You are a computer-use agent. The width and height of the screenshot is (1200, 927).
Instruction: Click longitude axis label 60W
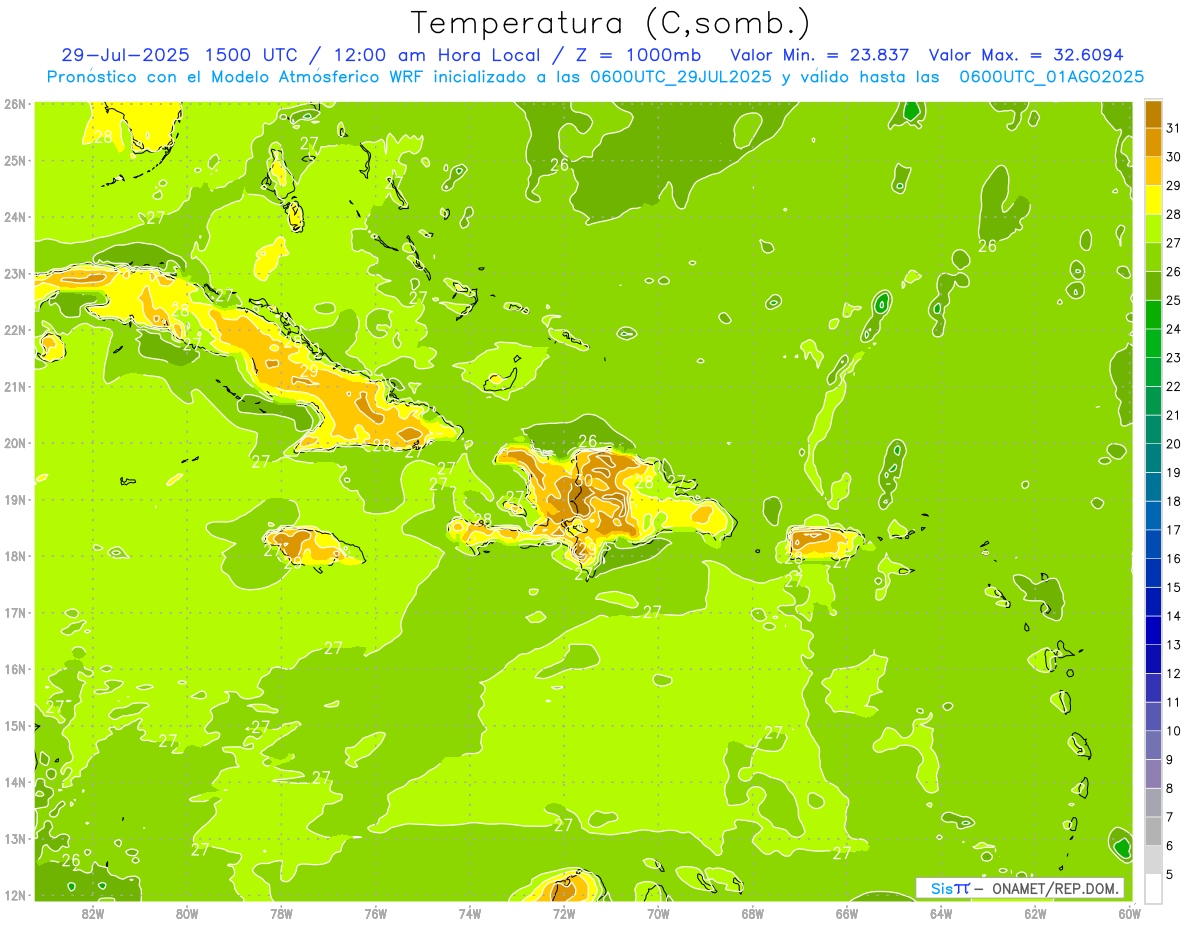(x=1130, y=913)
